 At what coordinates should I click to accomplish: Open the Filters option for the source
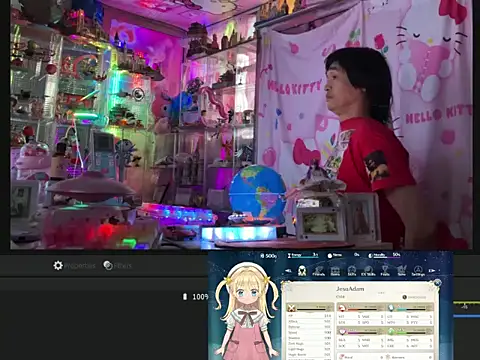[x=117, y=266]
